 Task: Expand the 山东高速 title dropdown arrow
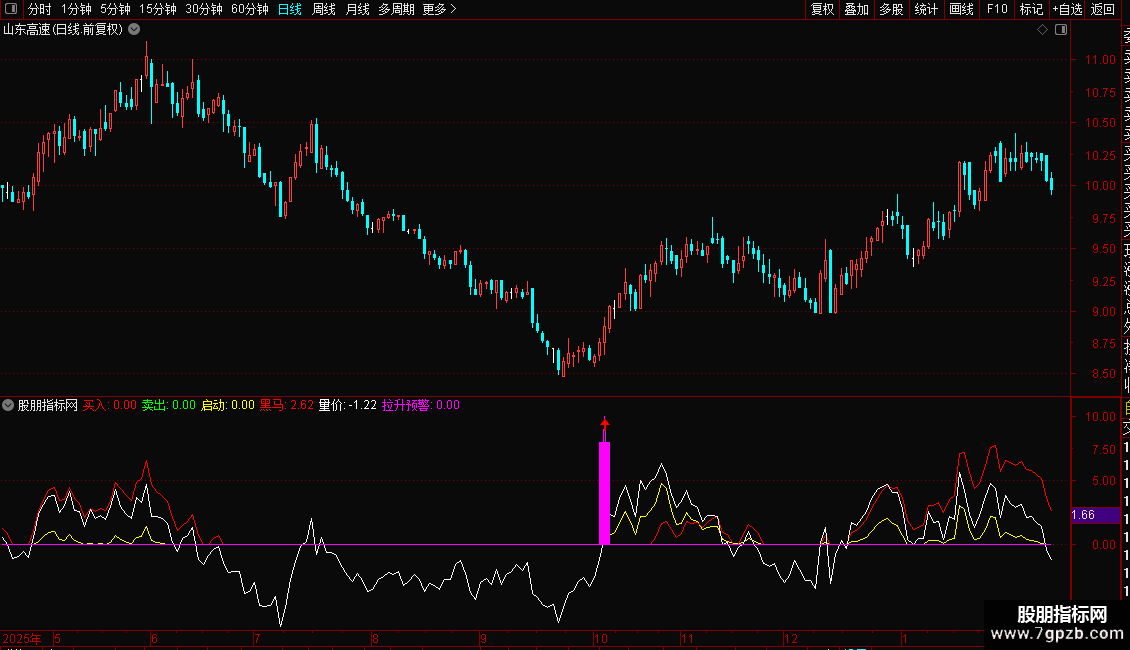pyautogui.click(x=133, y=30)
